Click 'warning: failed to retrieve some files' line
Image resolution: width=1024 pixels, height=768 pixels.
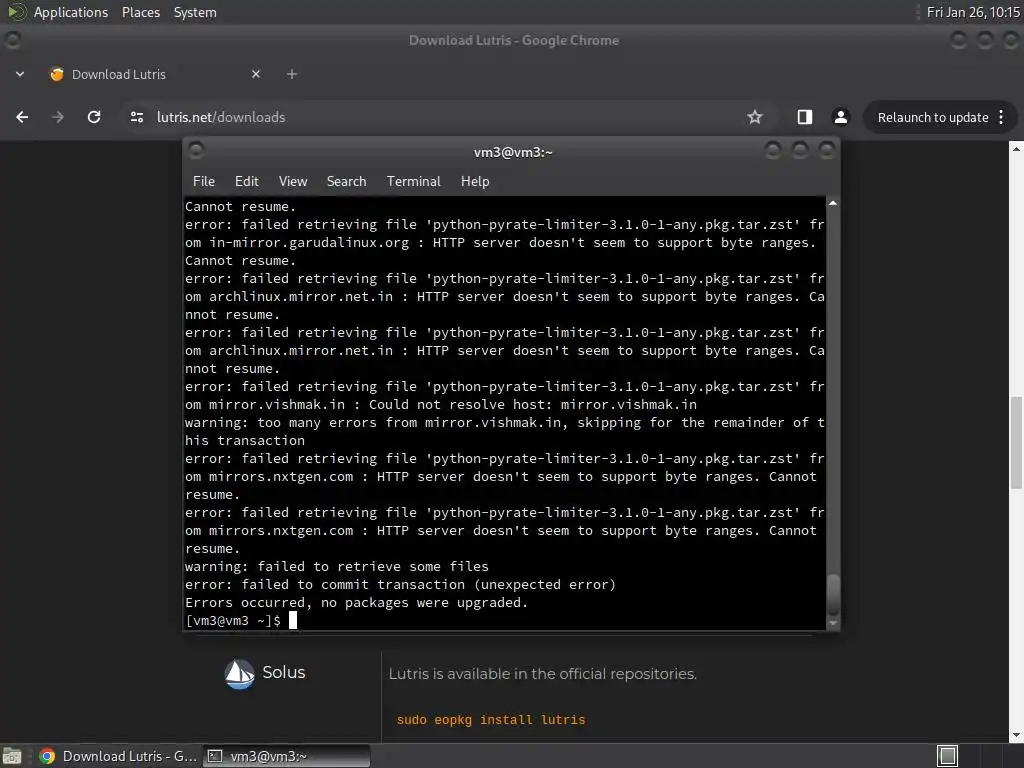(336, 566)
